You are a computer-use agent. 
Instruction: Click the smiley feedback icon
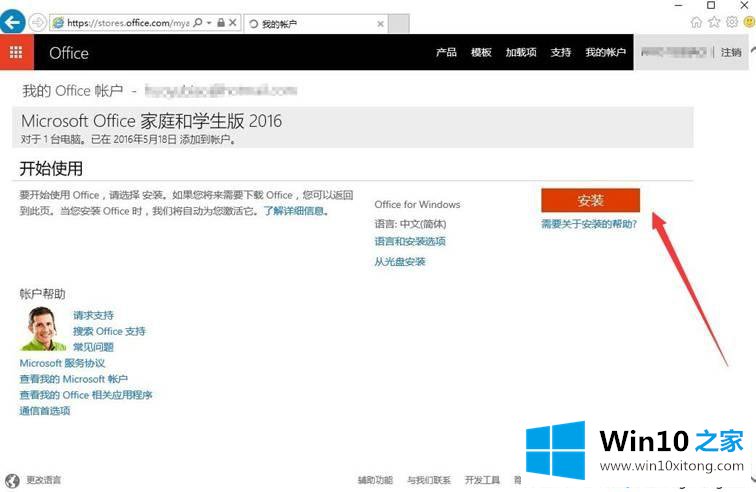pos(750,22)
